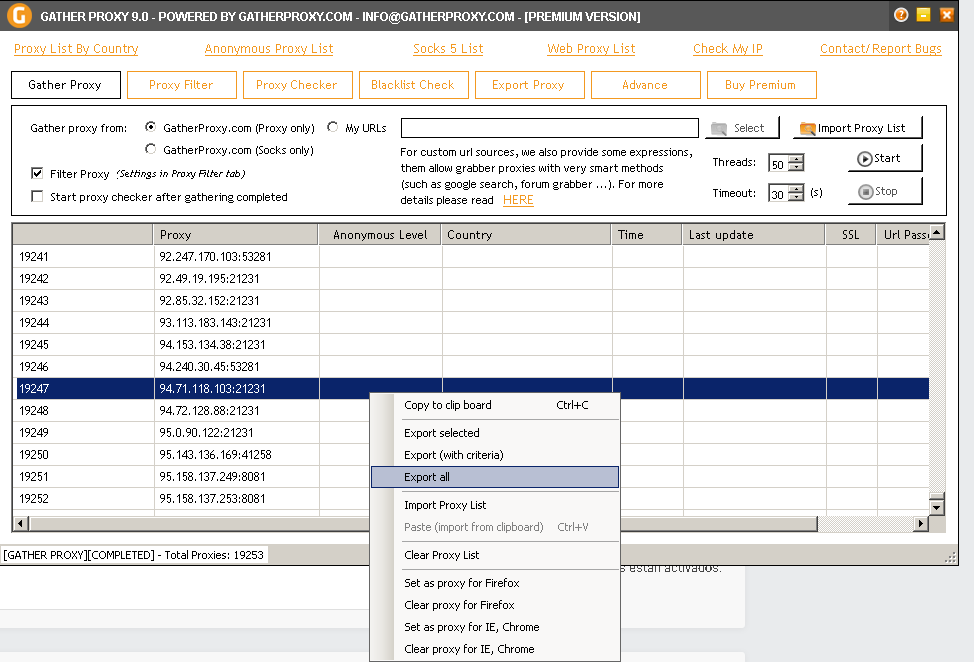Click the Import Proxy List button
The height and width of the screenshot is (662, 974).
(x=857, y=128)
